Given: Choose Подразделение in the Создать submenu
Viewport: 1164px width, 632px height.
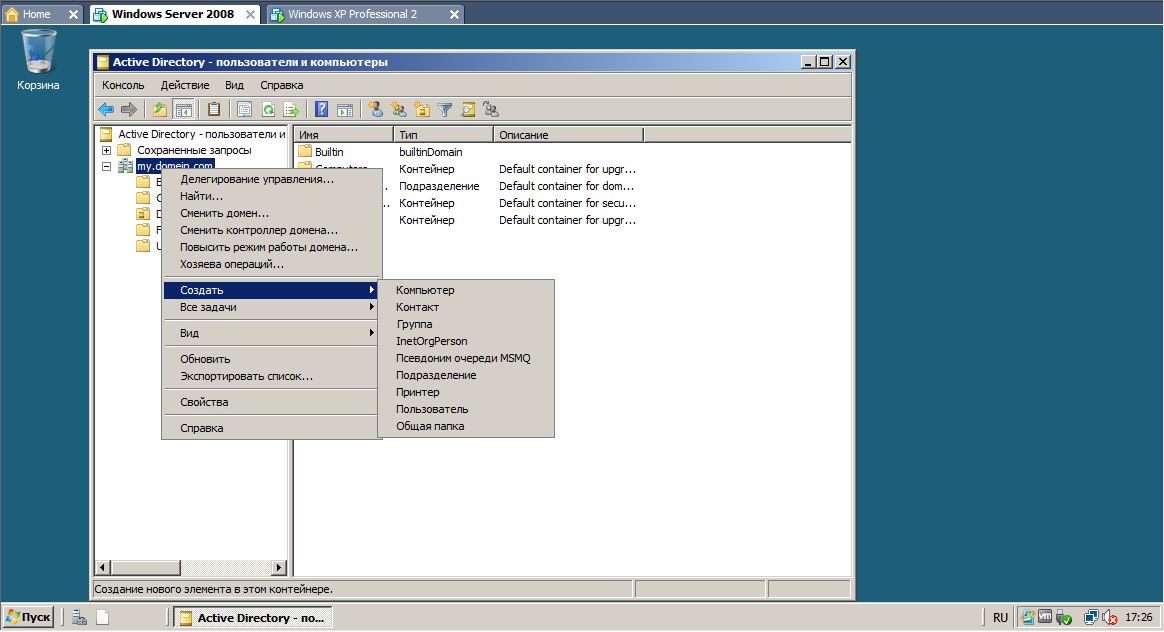Looking at the screenshot, I should click(x=466, y=376).
